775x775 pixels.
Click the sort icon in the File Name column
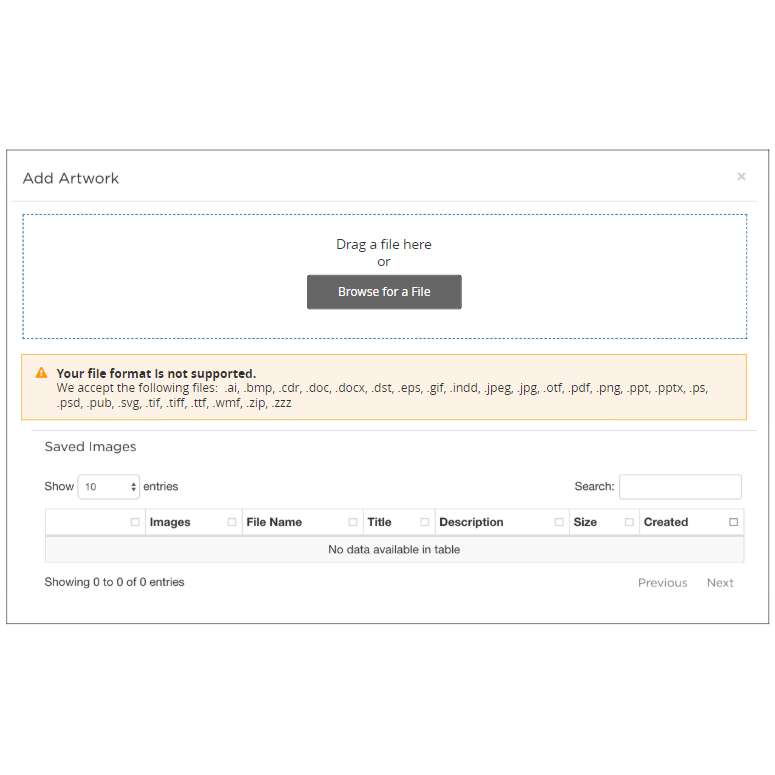[x=353, y=522]
